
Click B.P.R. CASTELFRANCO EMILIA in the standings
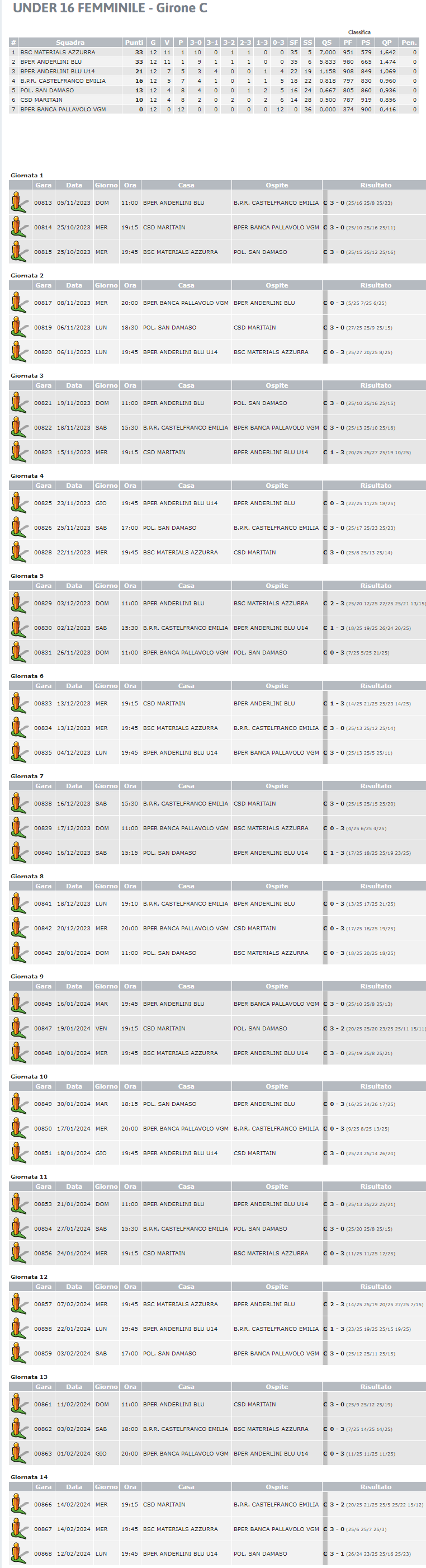click(x=63, y=81)
